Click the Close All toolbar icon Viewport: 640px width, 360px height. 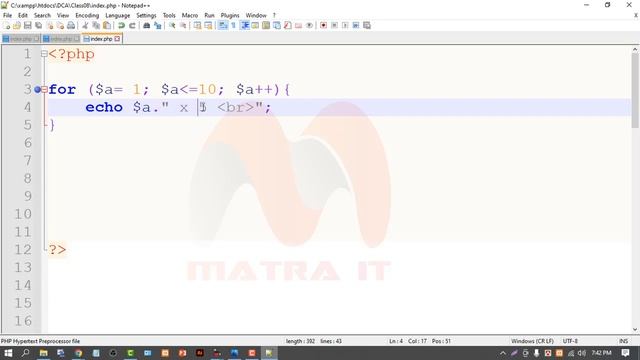click(60, 25)
